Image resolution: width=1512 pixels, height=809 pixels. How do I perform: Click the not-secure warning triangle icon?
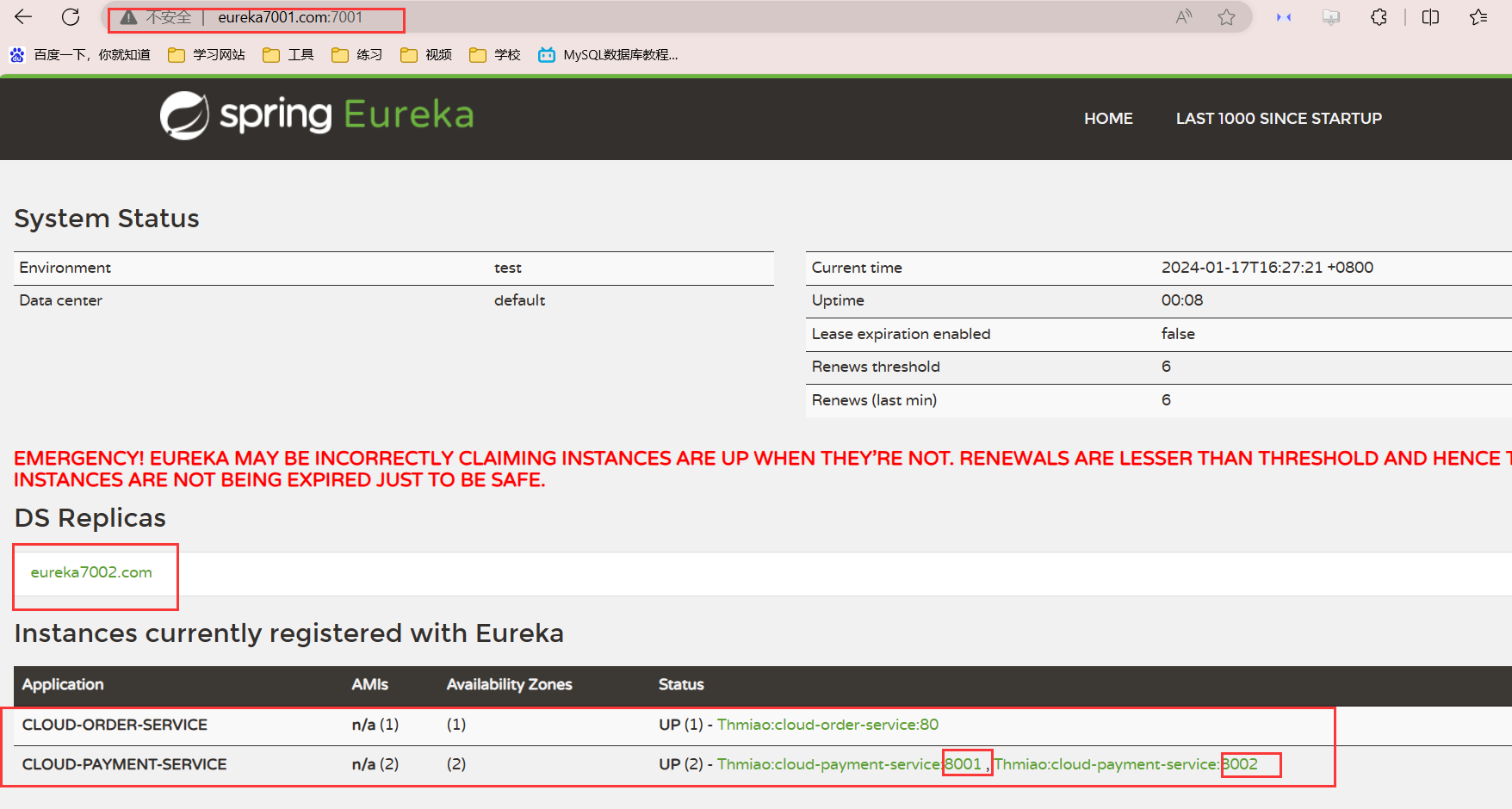coord(128,17)
